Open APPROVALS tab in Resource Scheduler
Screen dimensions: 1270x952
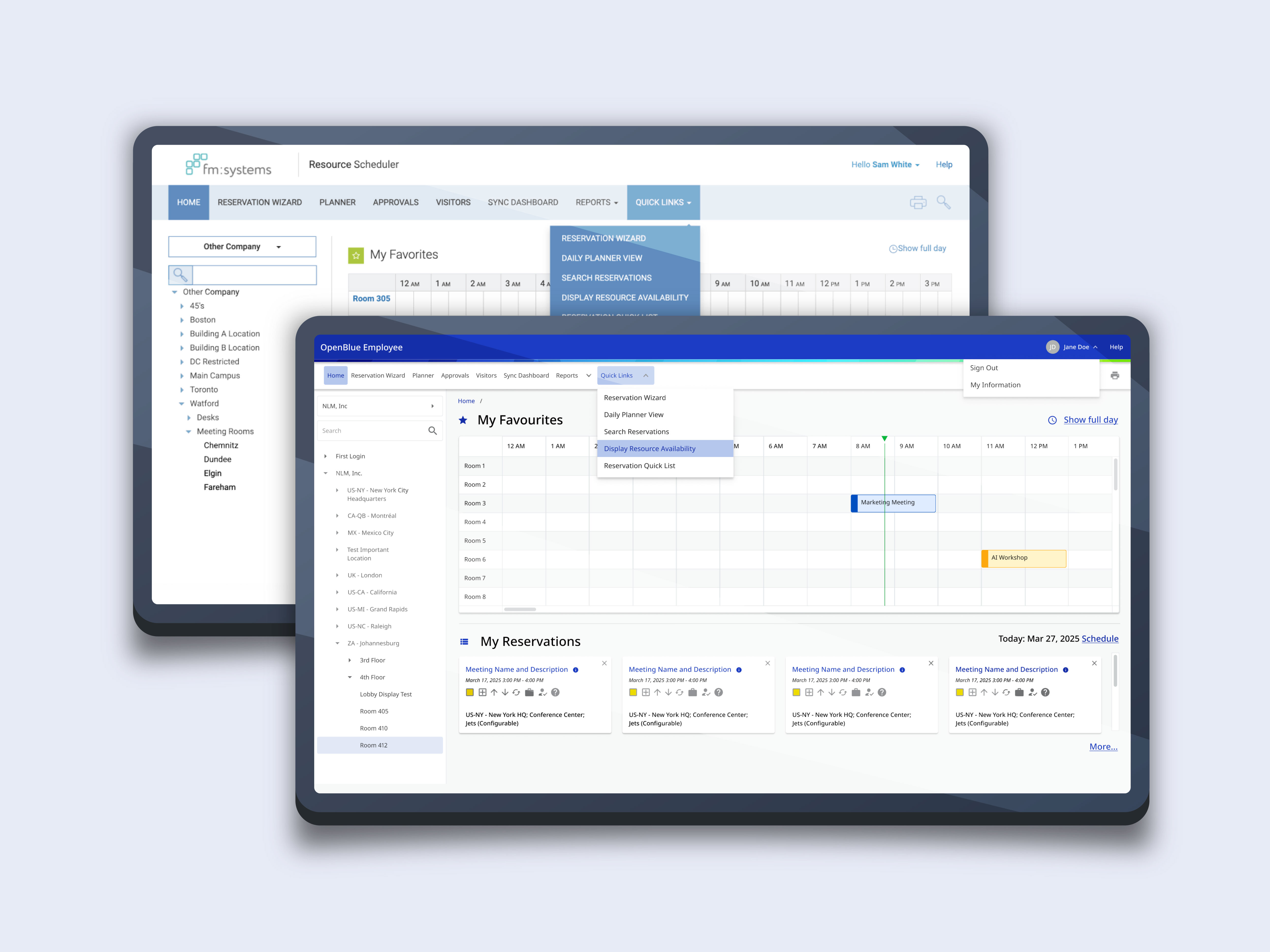(x=395, y=203)
